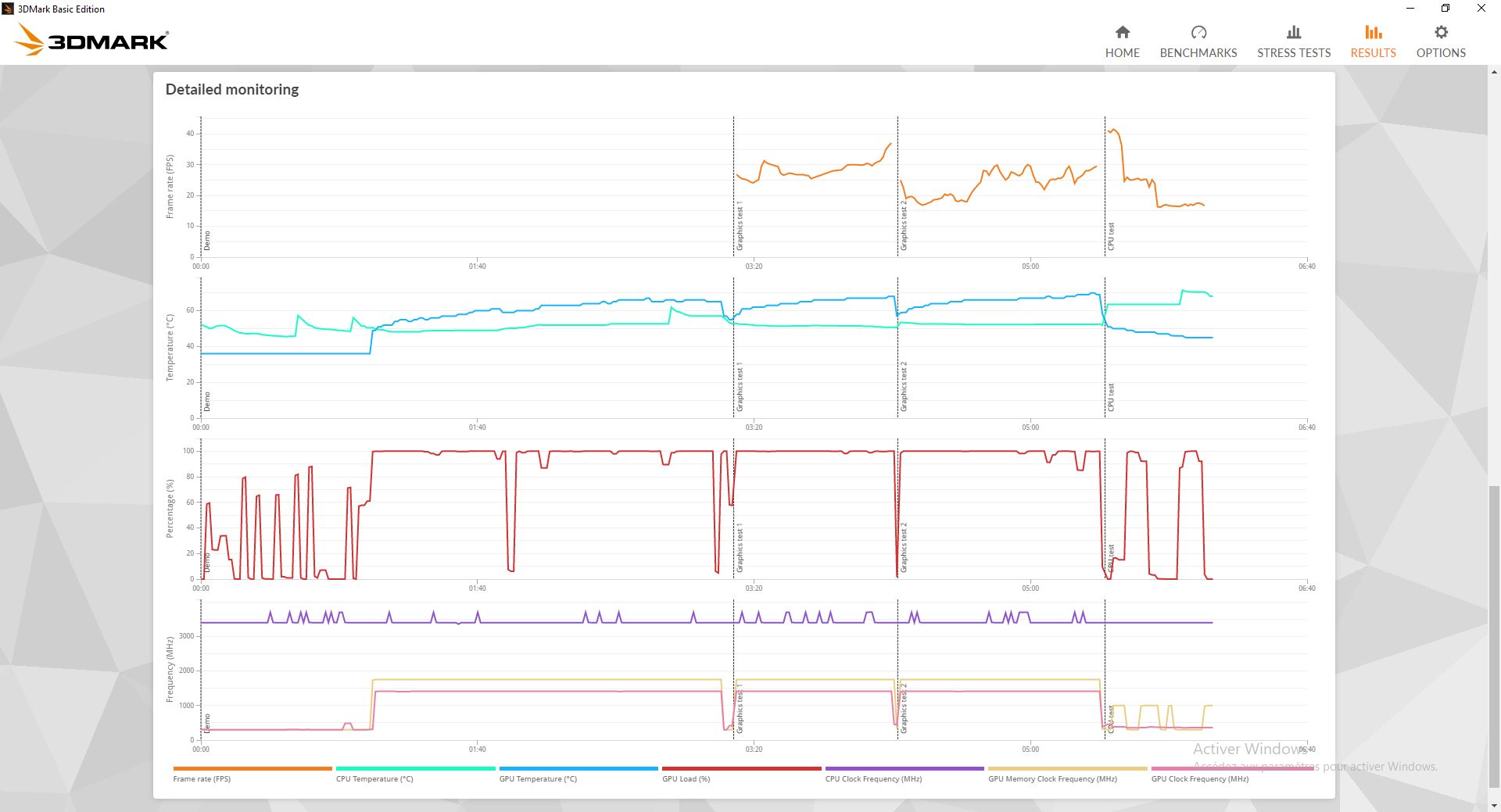Screen dimensions: 1501x812
Task: Open the OPTIONS gear icon
Action: coord(1441,32)
